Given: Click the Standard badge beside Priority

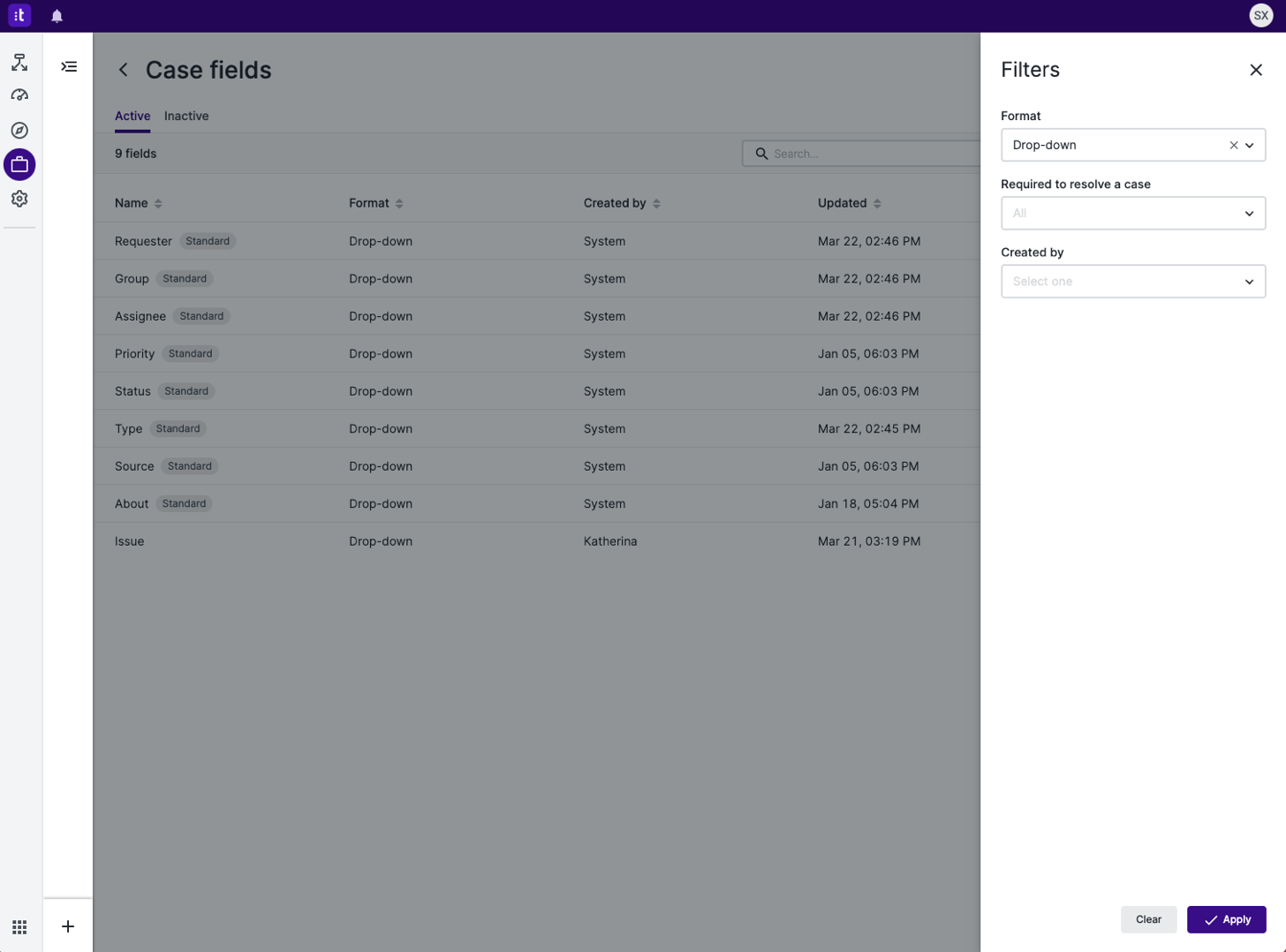Looking at the screenshot, I should coord(190,353).
